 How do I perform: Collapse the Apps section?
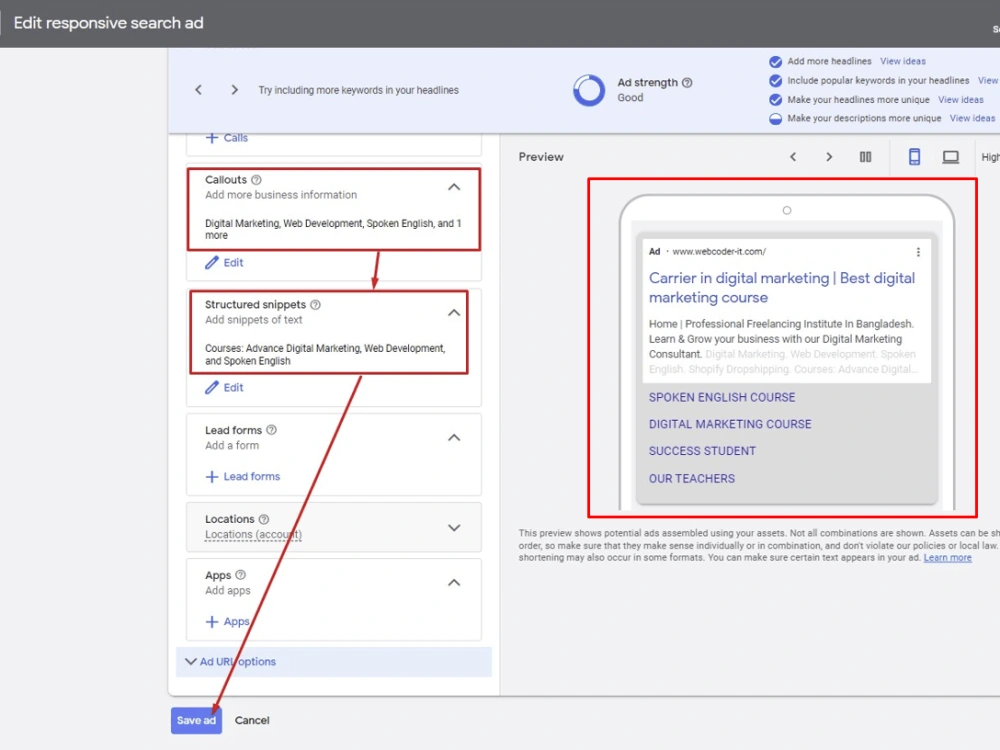[453, 582]
